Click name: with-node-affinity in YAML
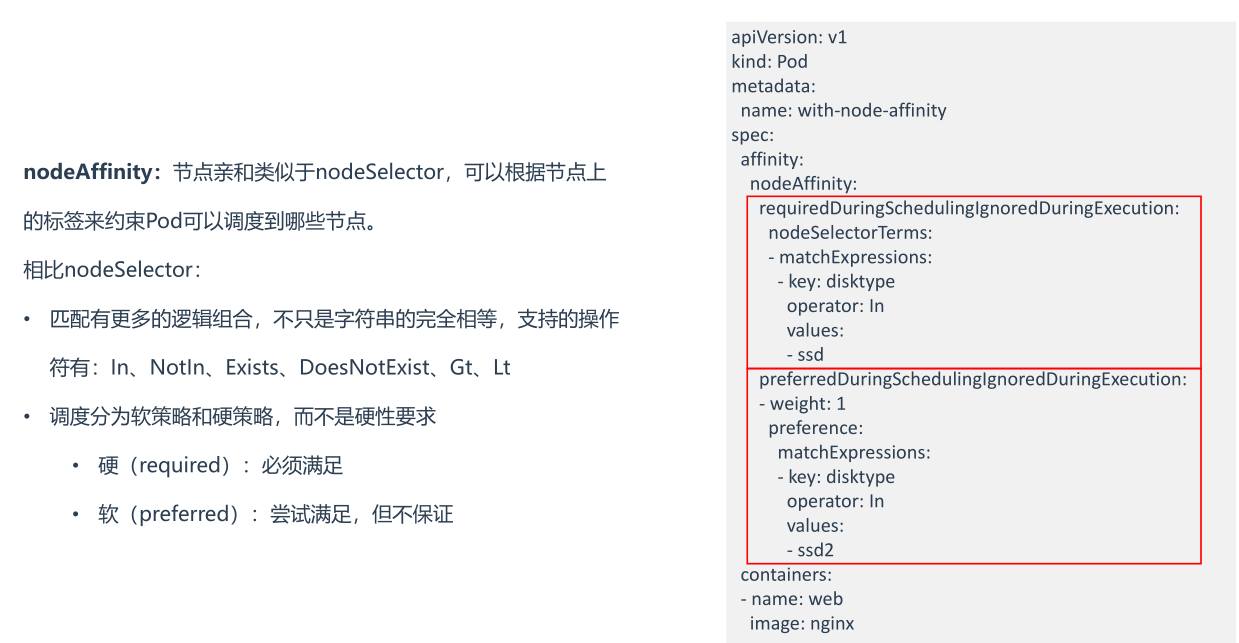The image size is (1239, 643). (x=843, y=110)
